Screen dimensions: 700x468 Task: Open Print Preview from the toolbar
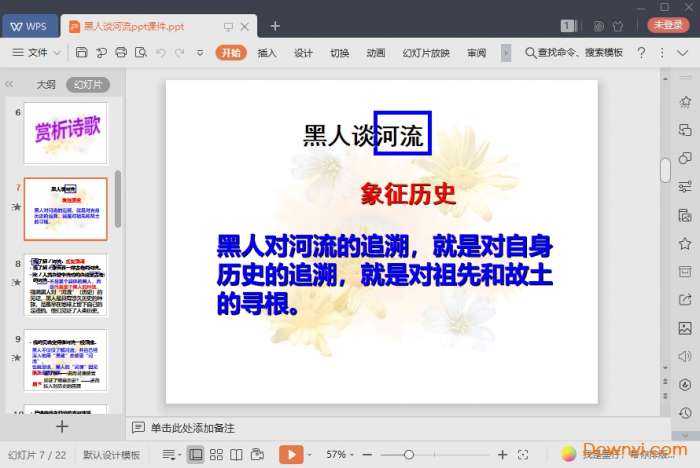[141, 53]
